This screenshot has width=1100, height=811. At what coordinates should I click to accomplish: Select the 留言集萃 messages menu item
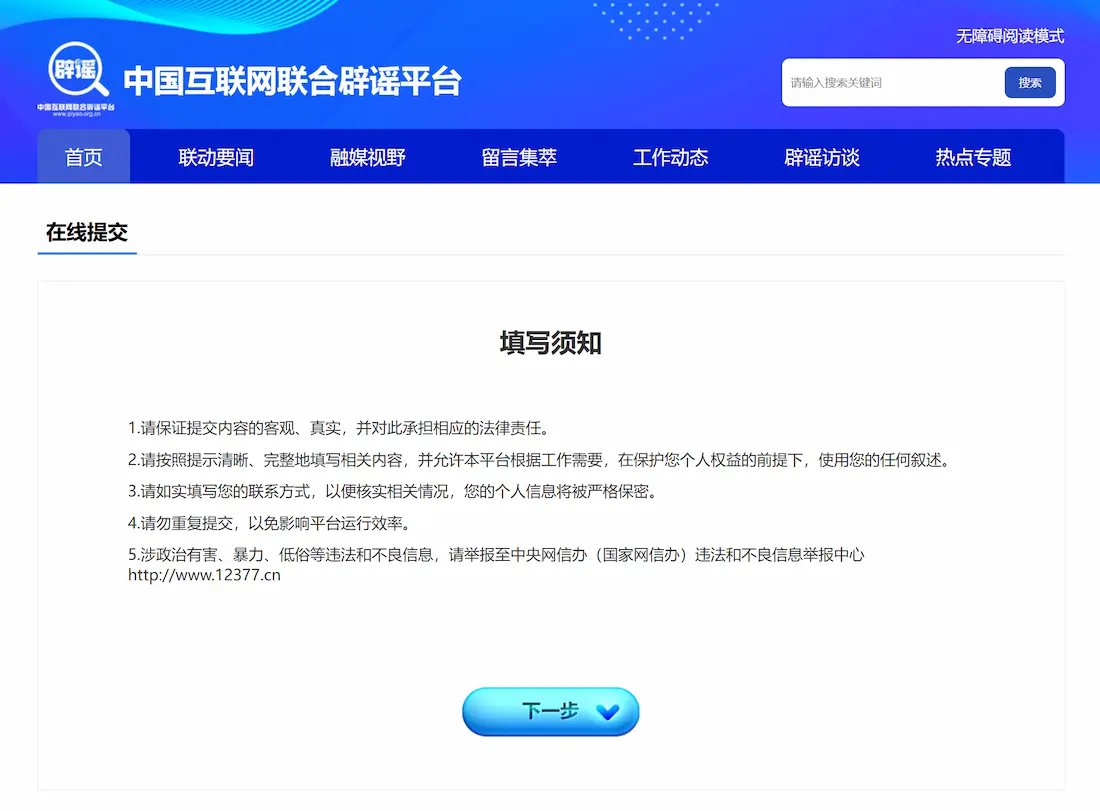518,156
